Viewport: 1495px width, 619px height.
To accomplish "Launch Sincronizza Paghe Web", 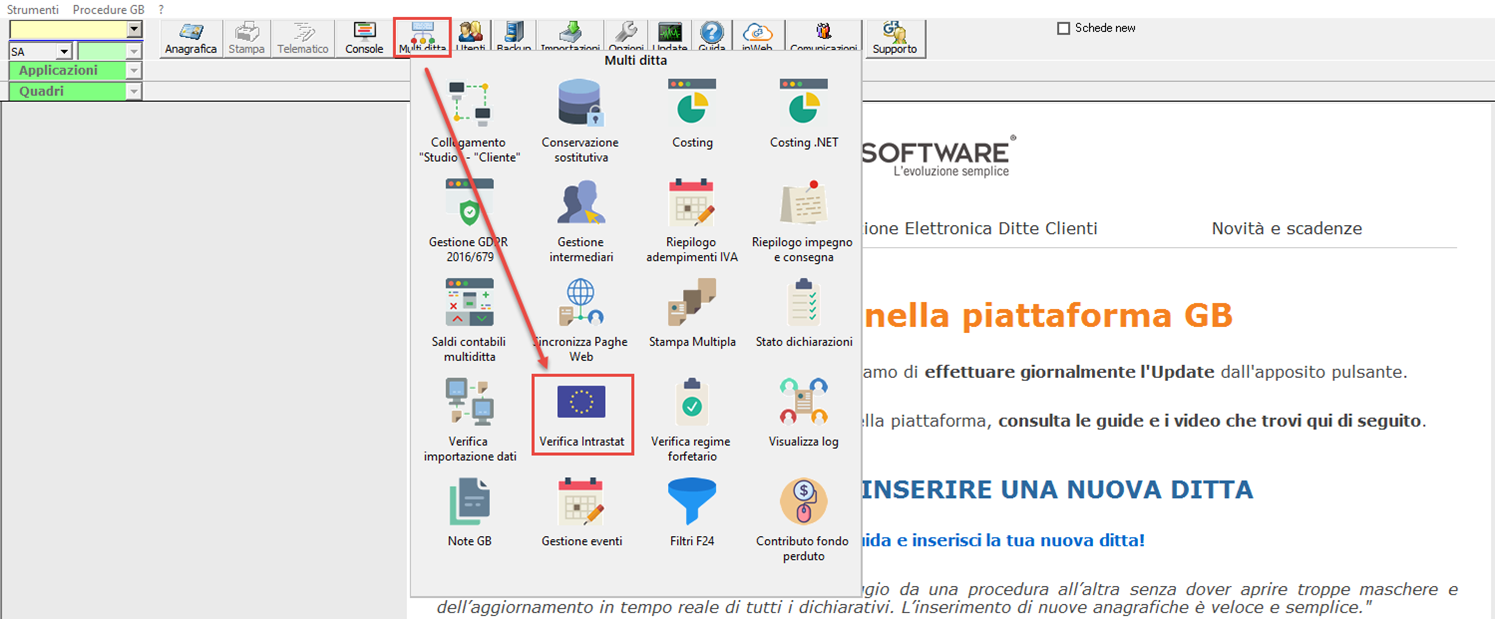I will pyautogui.click(x=581, y=320).
